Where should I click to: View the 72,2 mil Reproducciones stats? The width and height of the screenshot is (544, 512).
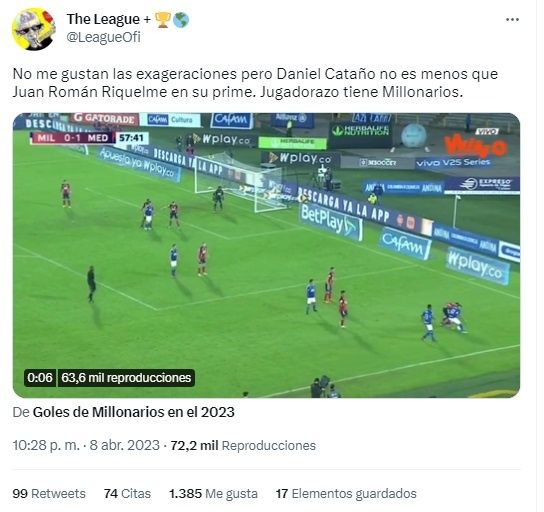(243, 445)
